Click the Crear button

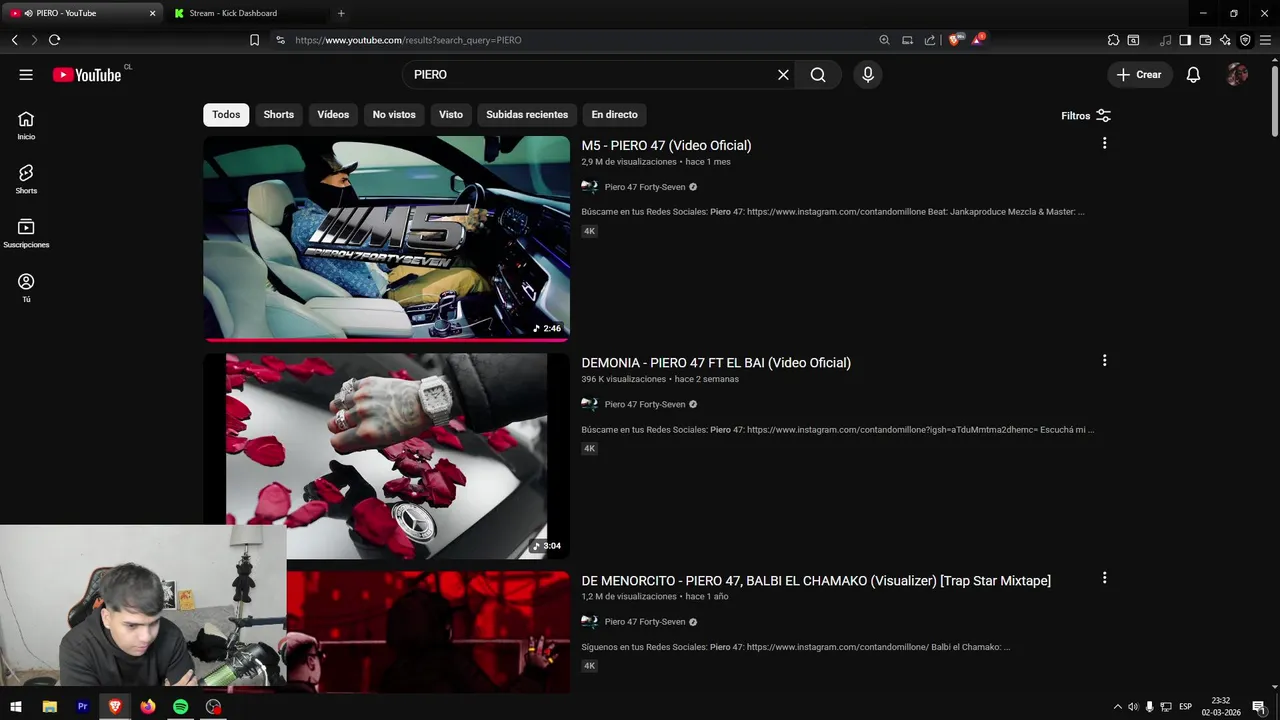[1139, 75]
